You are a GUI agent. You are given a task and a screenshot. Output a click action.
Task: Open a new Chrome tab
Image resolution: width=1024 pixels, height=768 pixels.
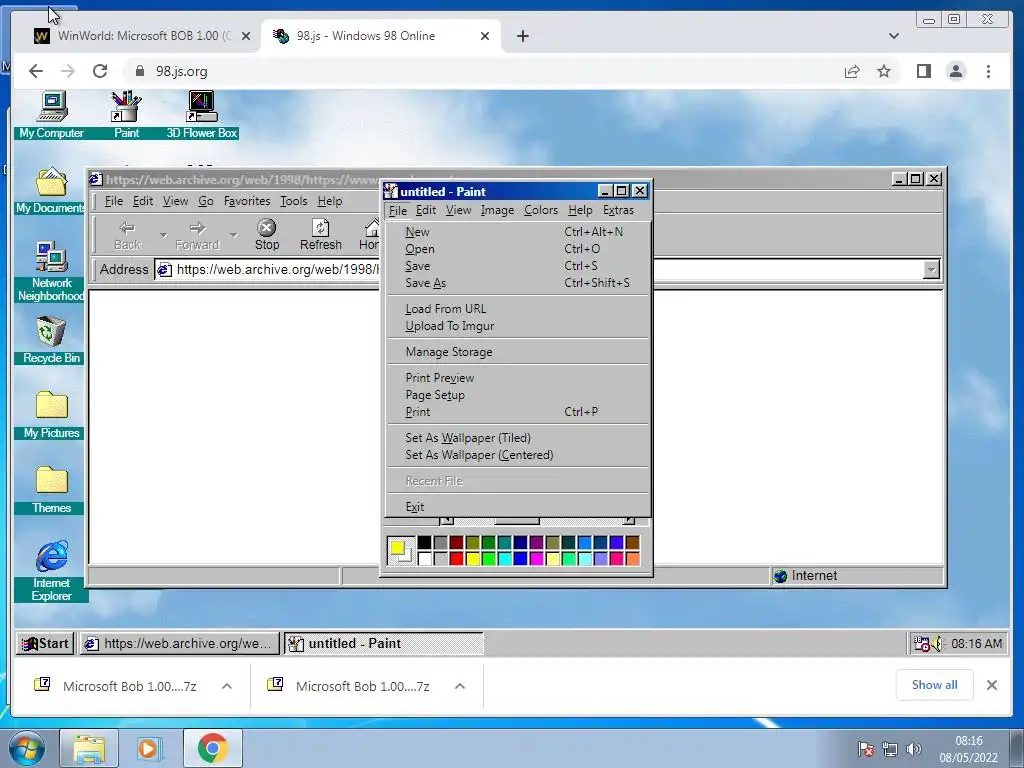[x=522, y=36]
